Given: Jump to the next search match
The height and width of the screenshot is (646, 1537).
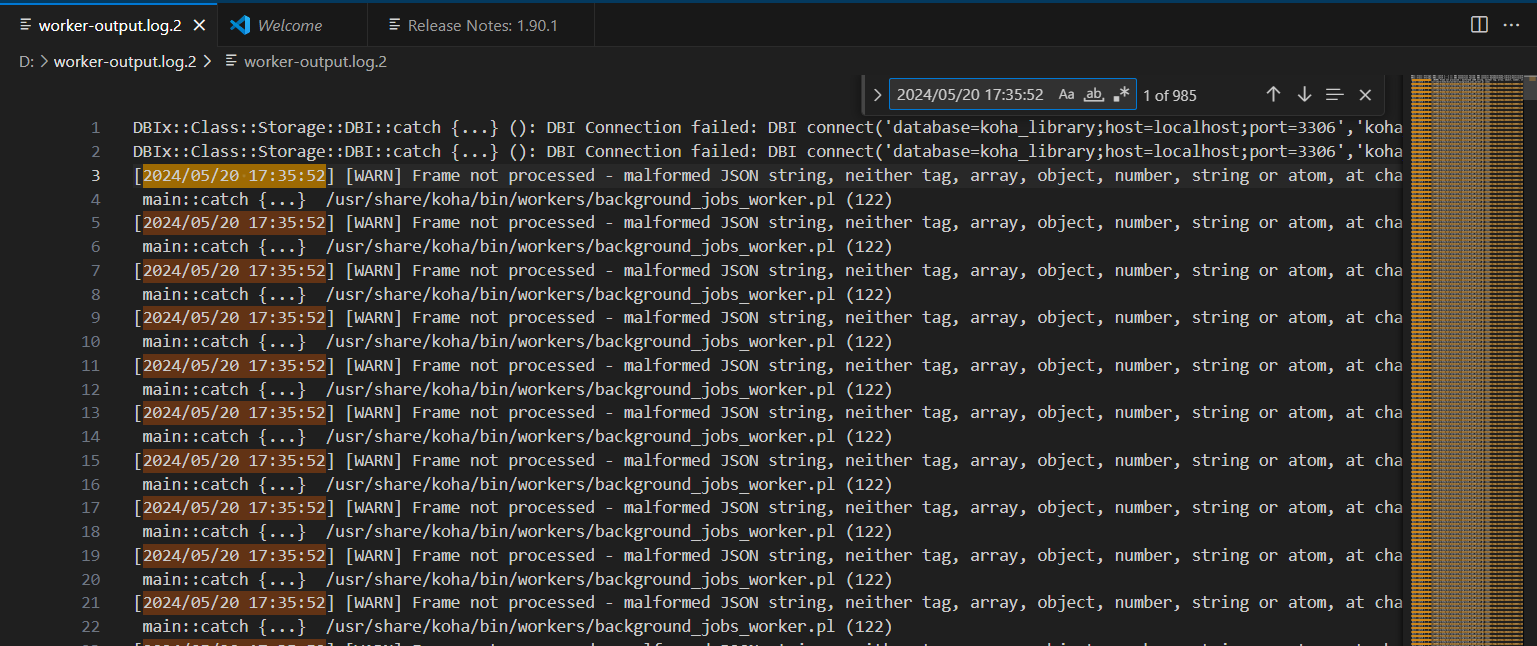Looking at the screenshot, I should click(1304, 94).
